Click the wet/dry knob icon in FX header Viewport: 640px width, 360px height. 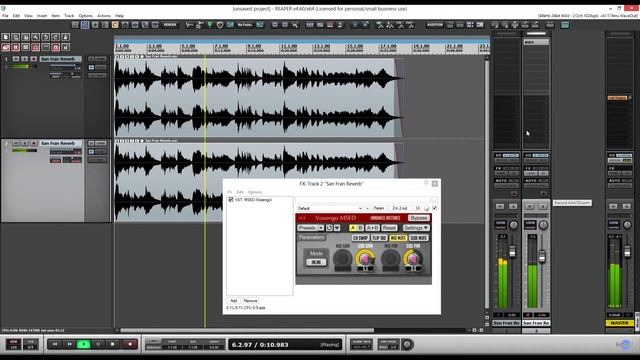click(x=427, y=208)
